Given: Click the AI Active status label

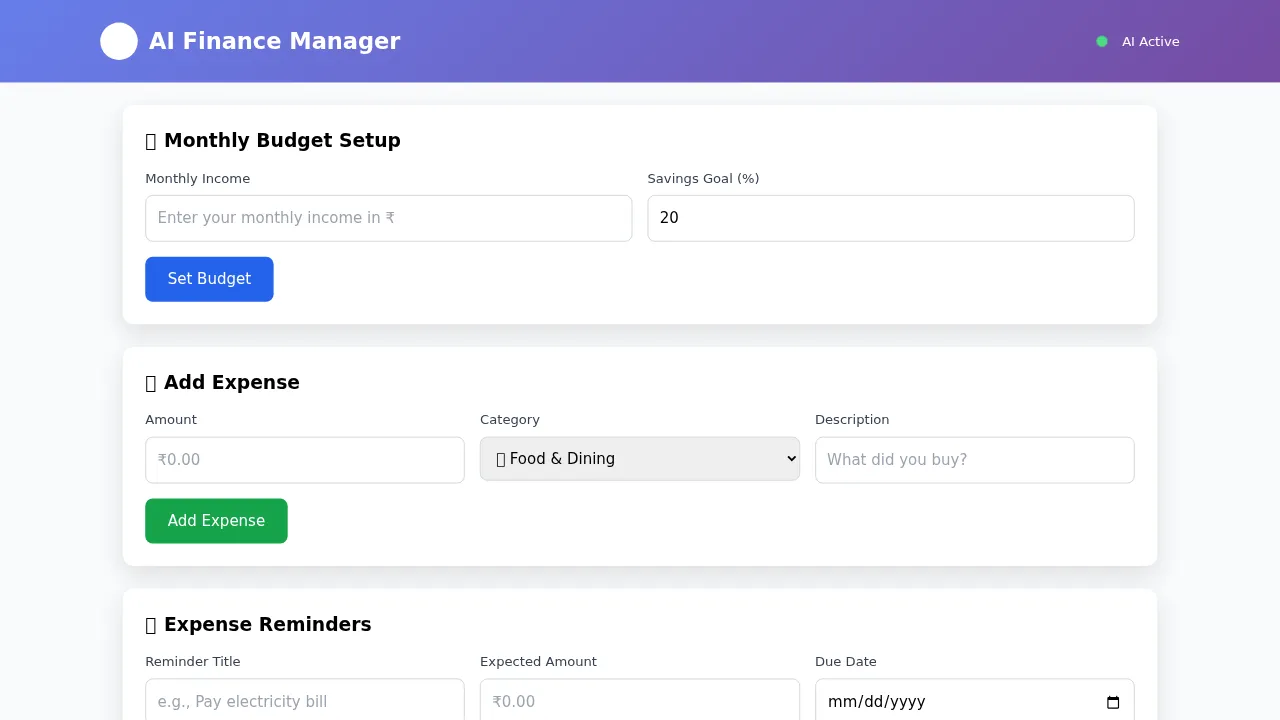Looking at the screenshot, I should point(1150,41).
